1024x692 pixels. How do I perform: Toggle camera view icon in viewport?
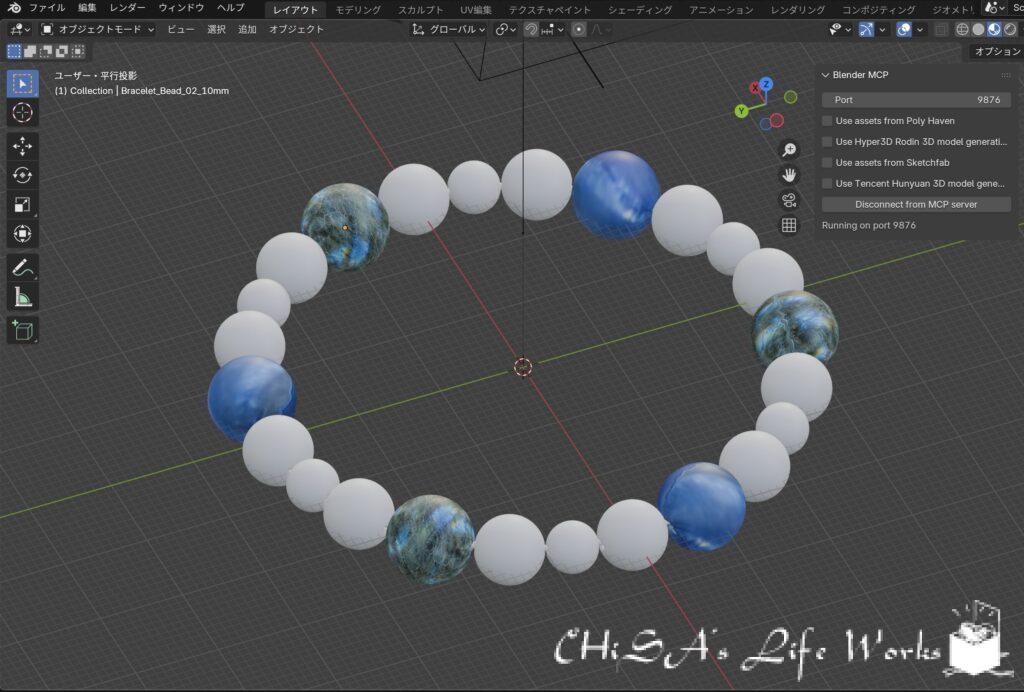(x=789, y=200)
